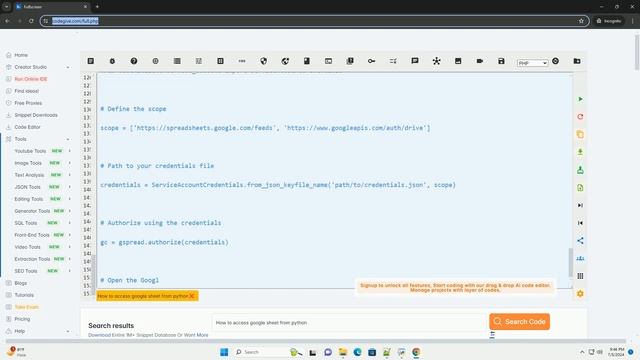This screenshot has width=640, height=360.
Task: Open the Chrome icon in taskbar
Action: click(416, 352)
